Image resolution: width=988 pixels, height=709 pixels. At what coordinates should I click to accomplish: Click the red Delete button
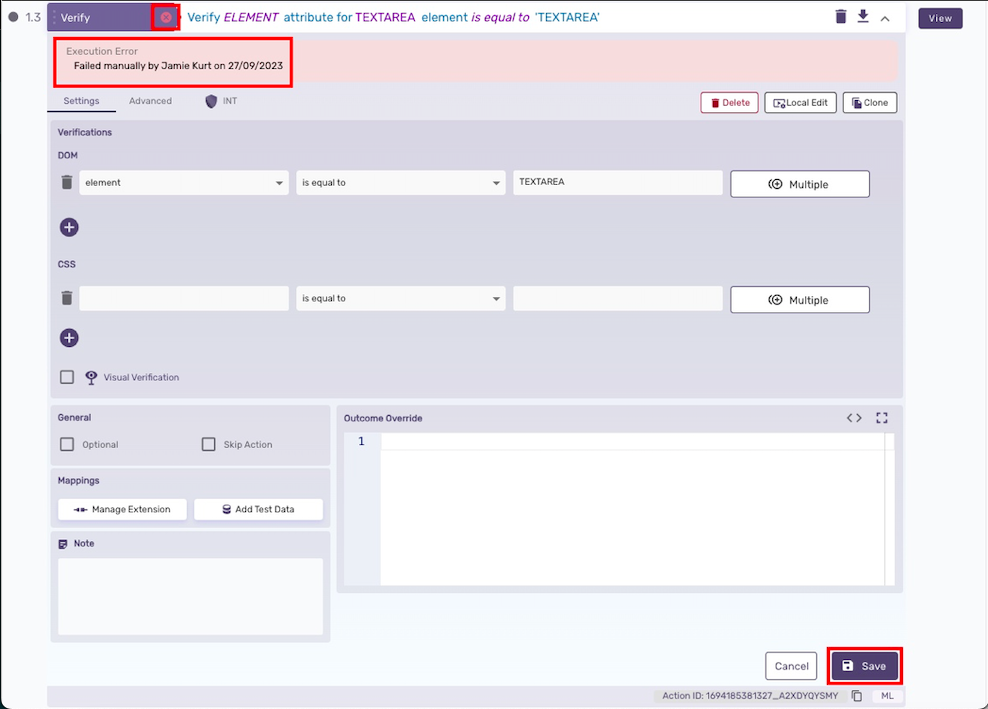point(730,103)
